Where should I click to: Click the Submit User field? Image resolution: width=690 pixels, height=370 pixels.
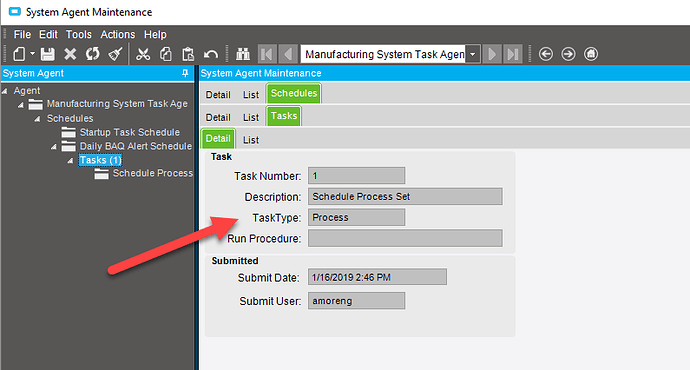pos(356,301)
